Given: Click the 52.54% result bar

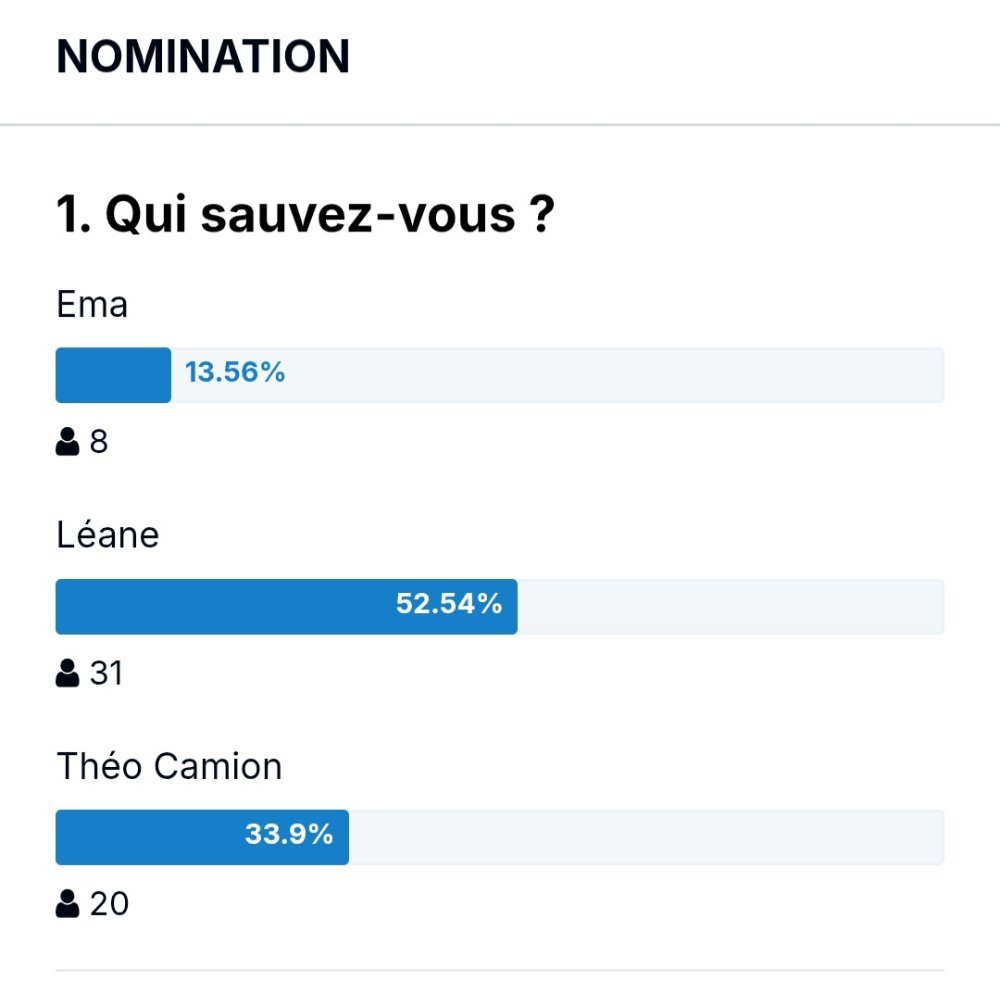Looking at the screenshot, I should click(286, 606).
